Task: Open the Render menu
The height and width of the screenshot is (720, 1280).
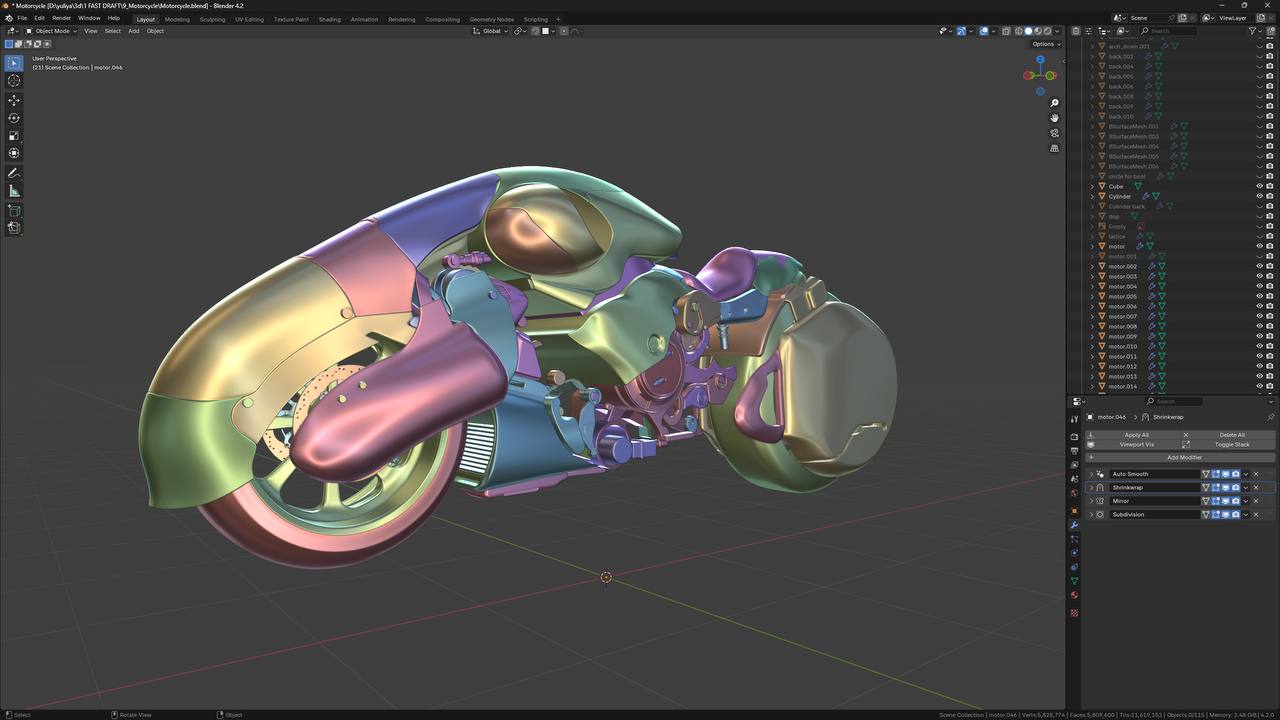Action: pos(62,18)
